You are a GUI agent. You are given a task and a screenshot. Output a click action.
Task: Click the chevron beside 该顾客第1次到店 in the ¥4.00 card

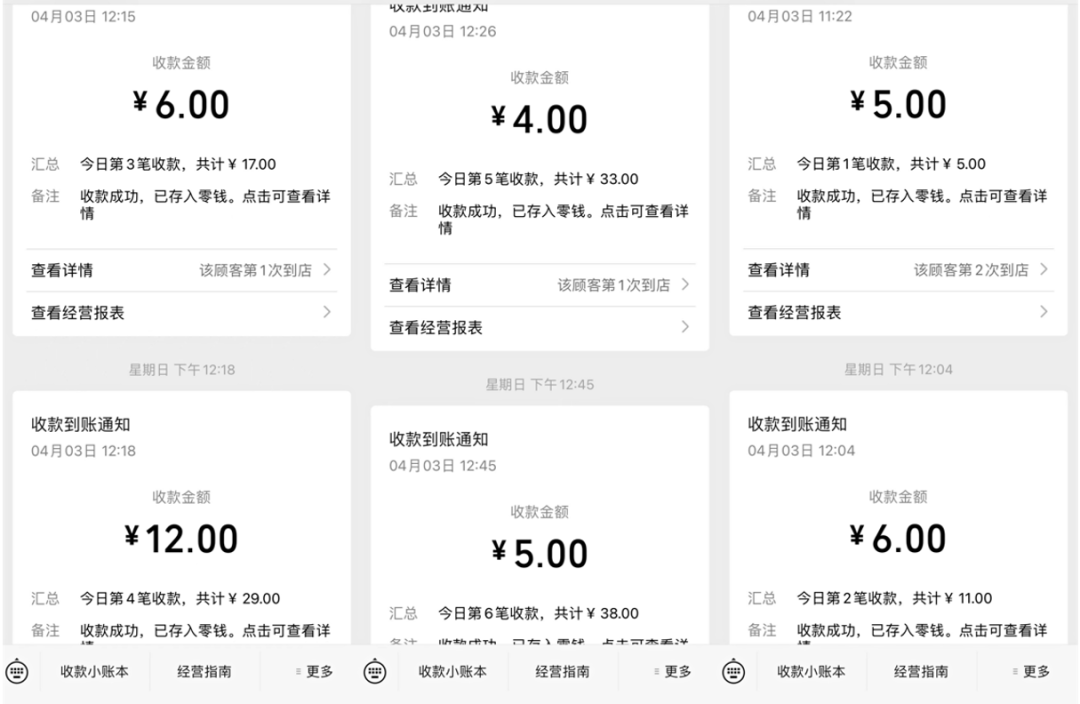(x=685, y=285)
